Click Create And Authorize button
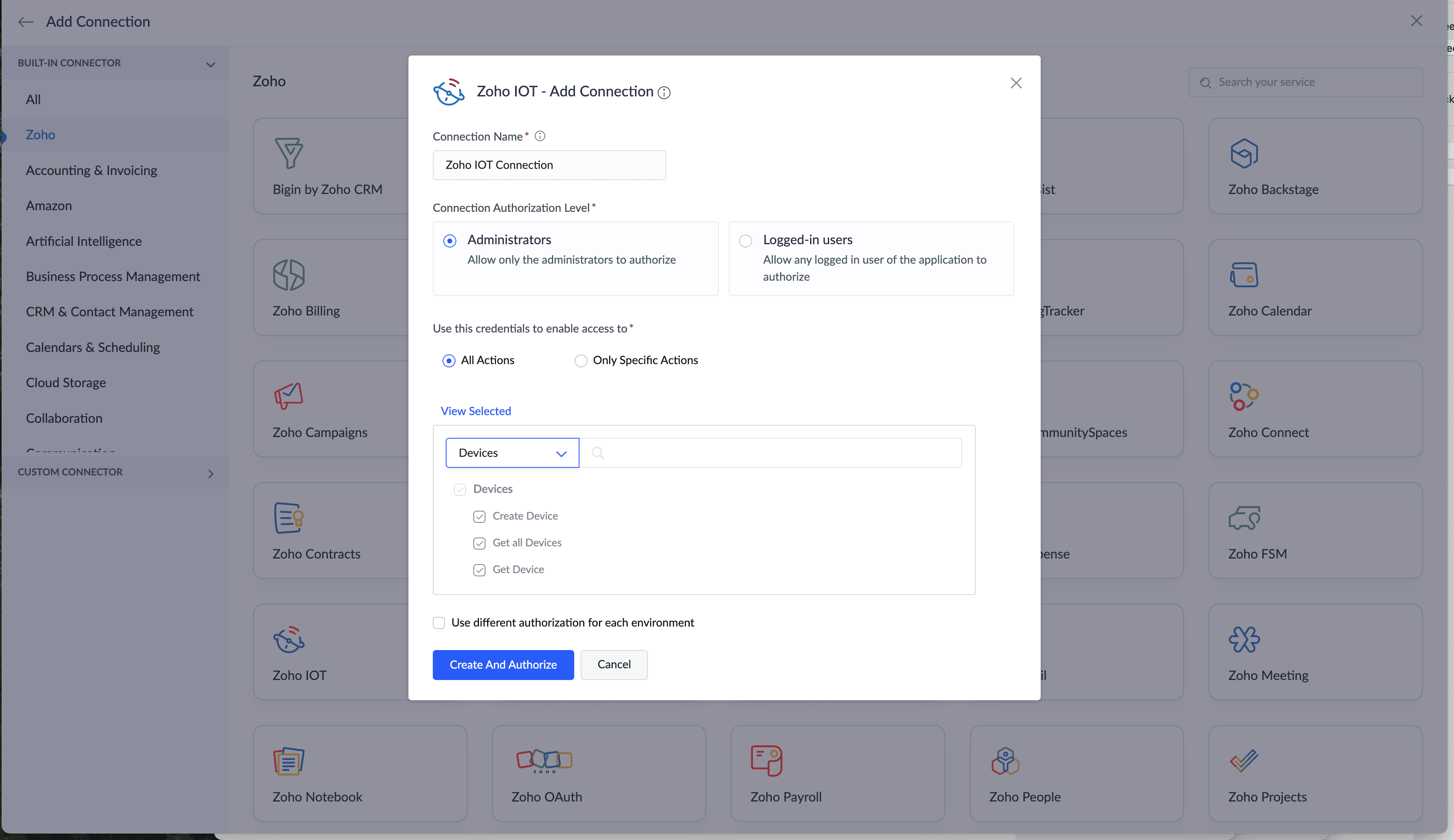 (502, 665)
